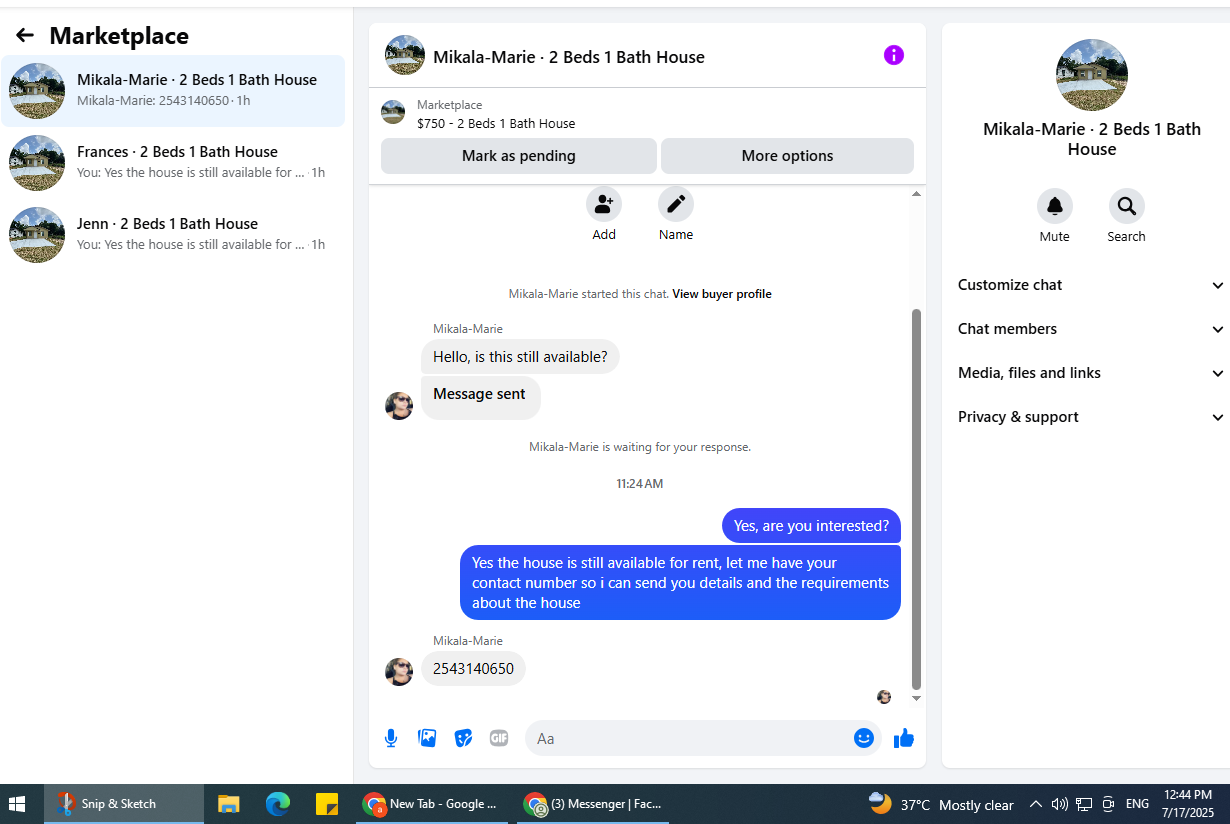Open File Explorer from taskbar
Viewport: 1230px width, 824px height.
pos(229,804)
